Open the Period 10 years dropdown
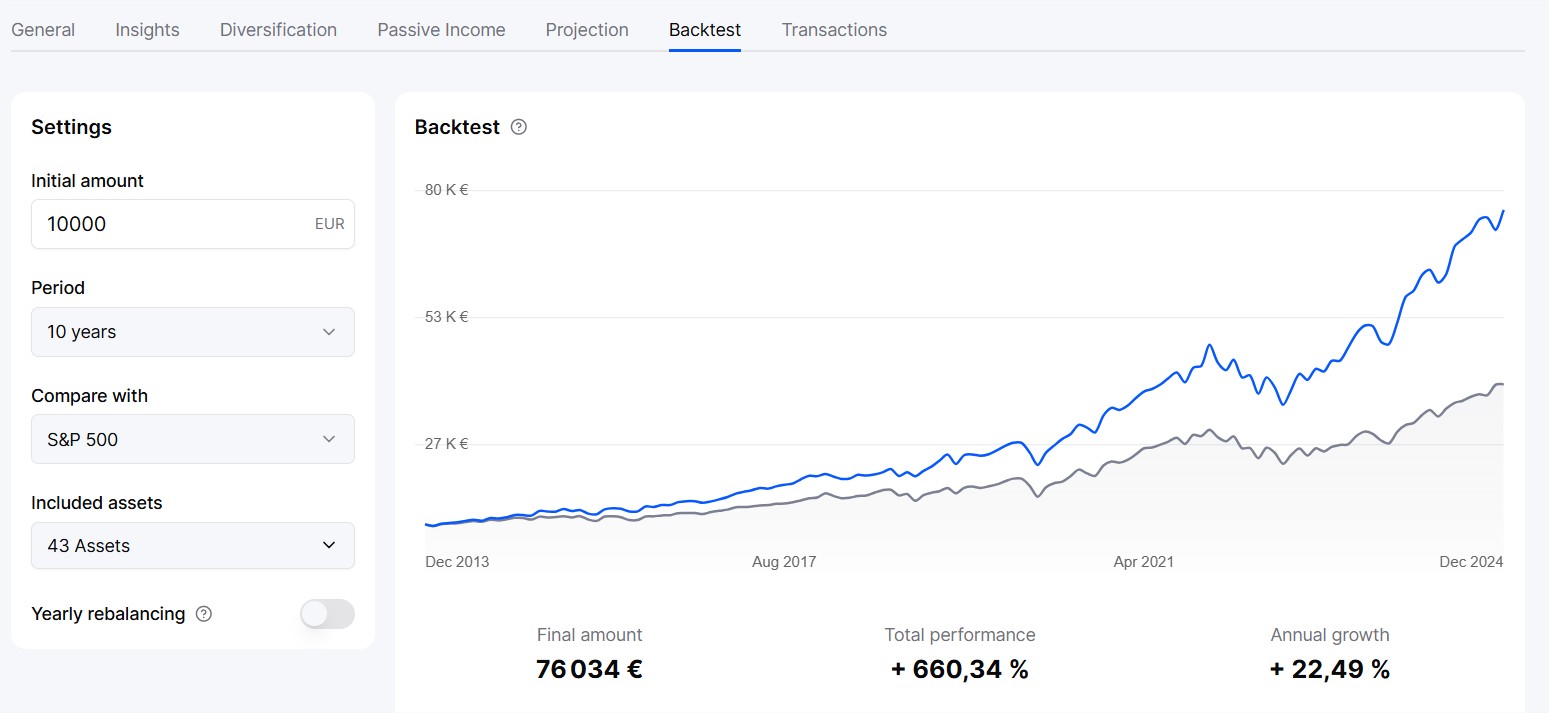 click(x=193, y=332)
